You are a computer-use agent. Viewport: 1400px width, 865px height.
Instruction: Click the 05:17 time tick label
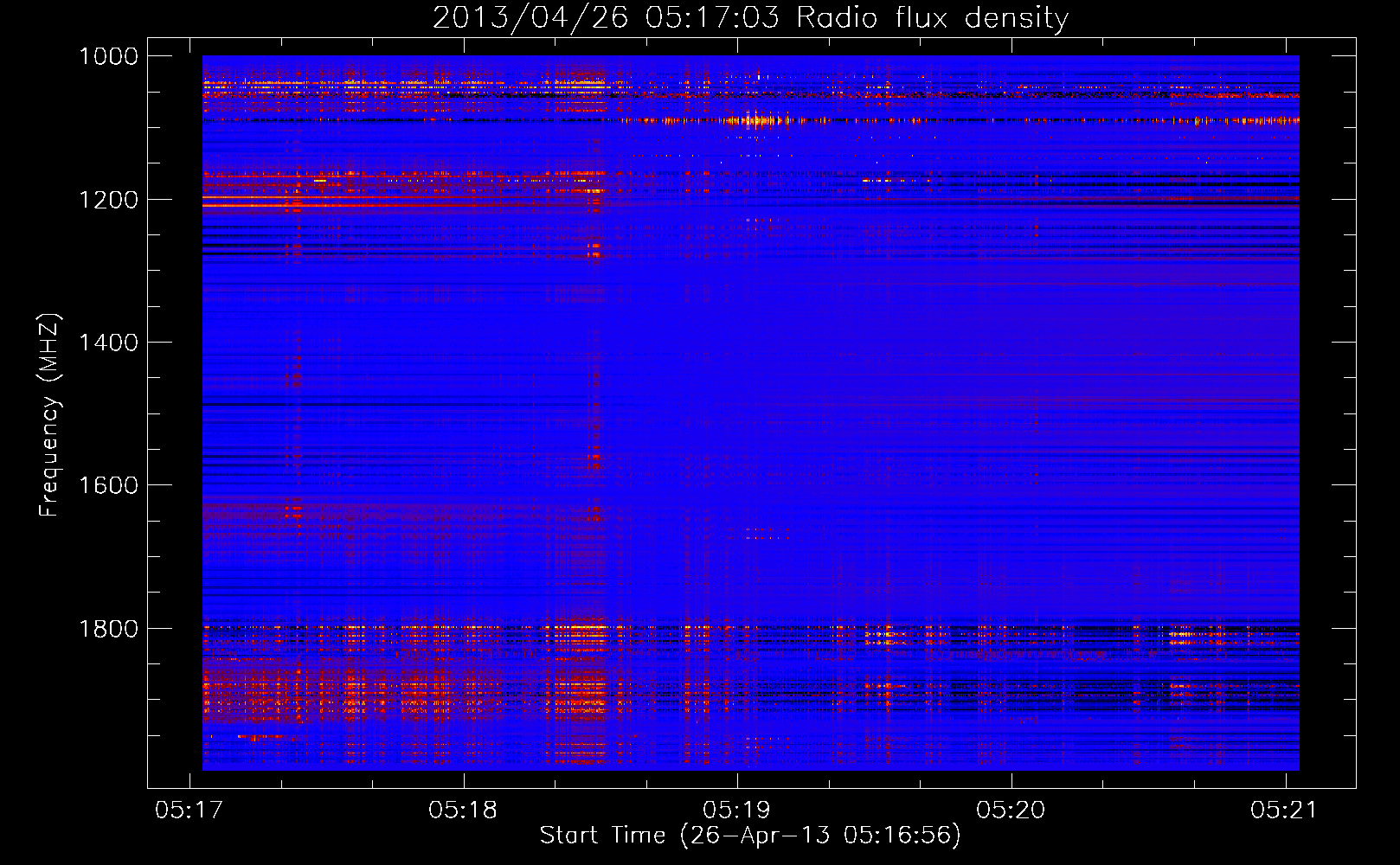[x=189, y=811]
